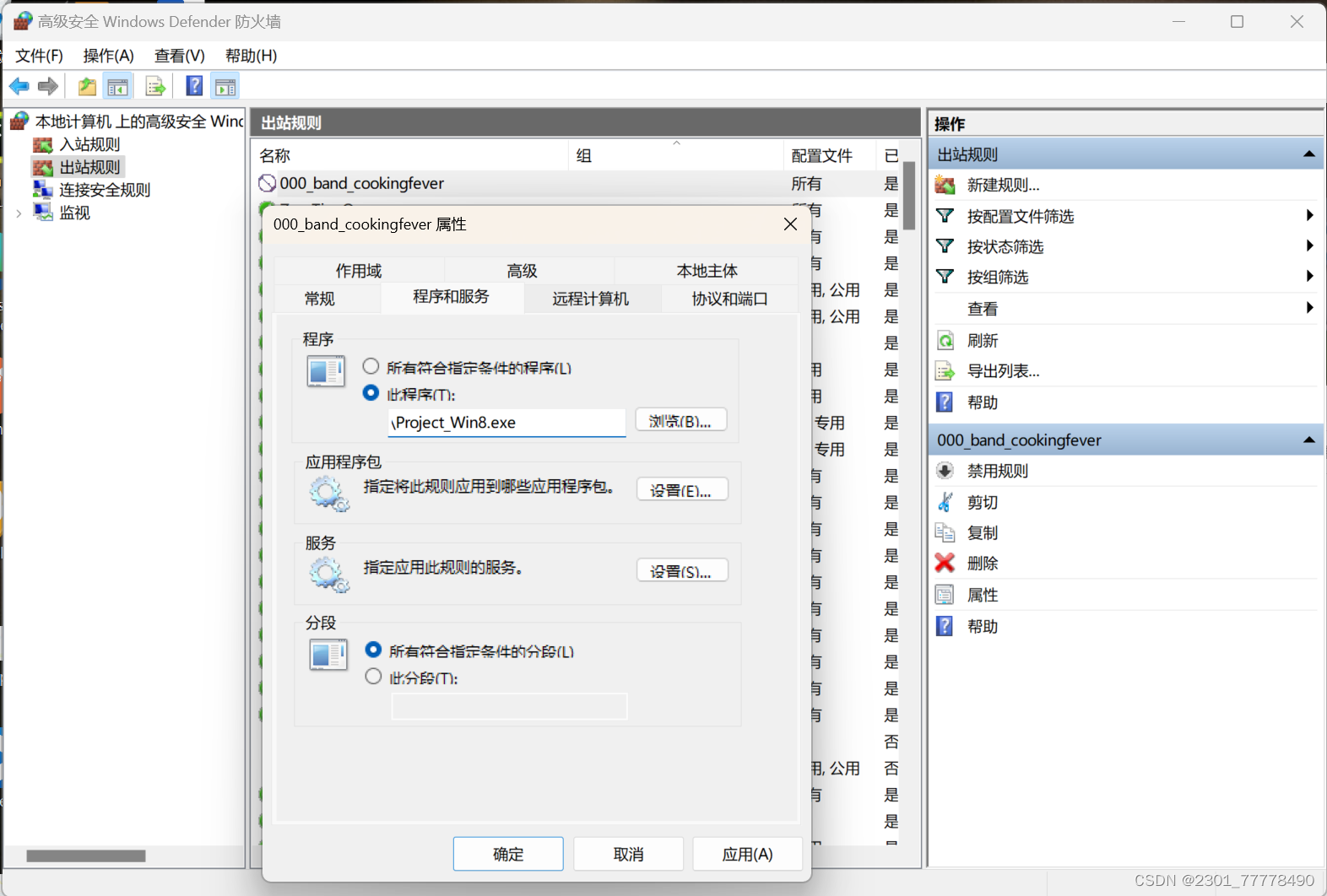This screenshot has height=896, width=1327.
Task: Collapse the 出站规则 actions section
Action: (1309, 154)
